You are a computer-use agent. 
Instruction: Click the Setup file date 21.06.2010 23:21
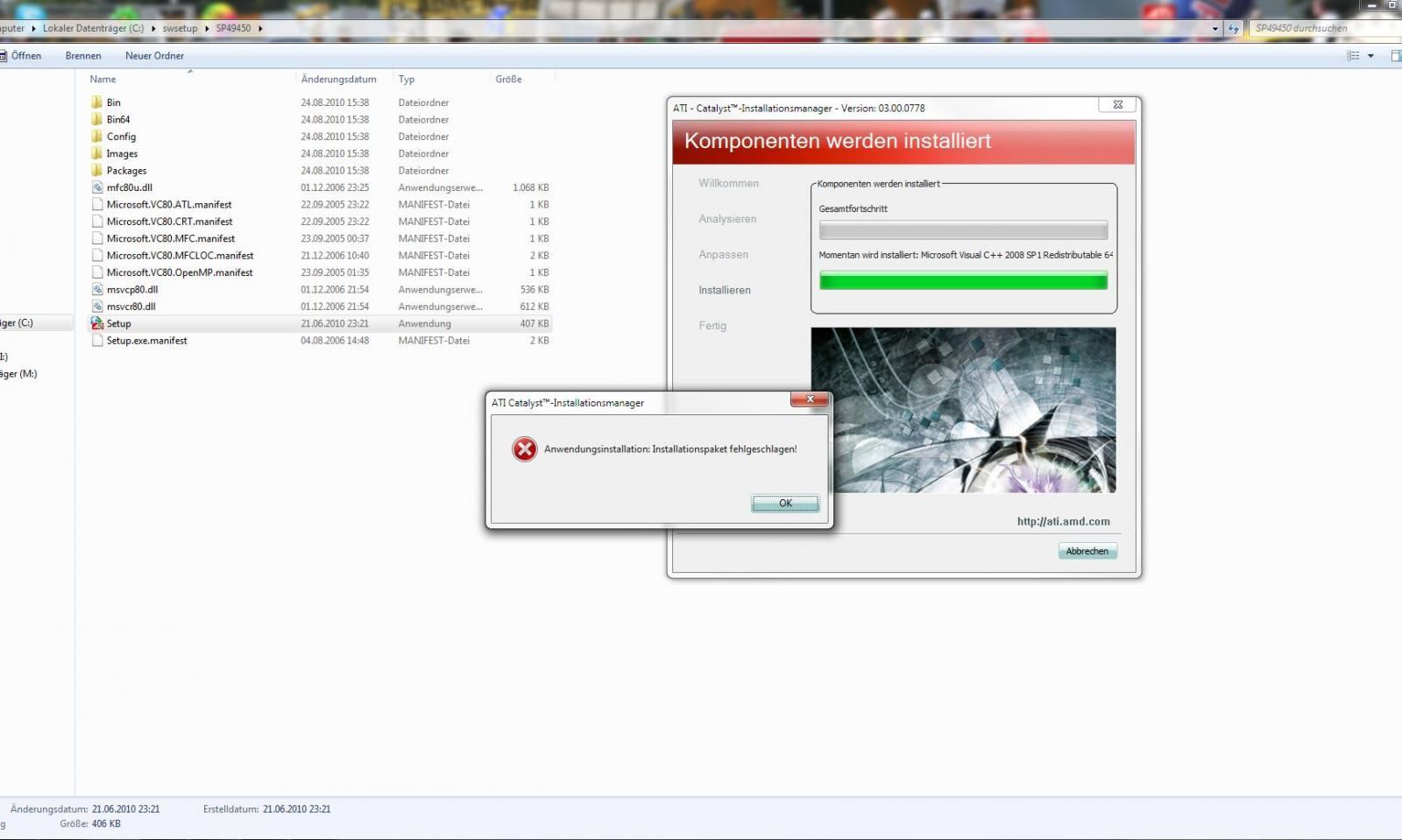(335, 323)
